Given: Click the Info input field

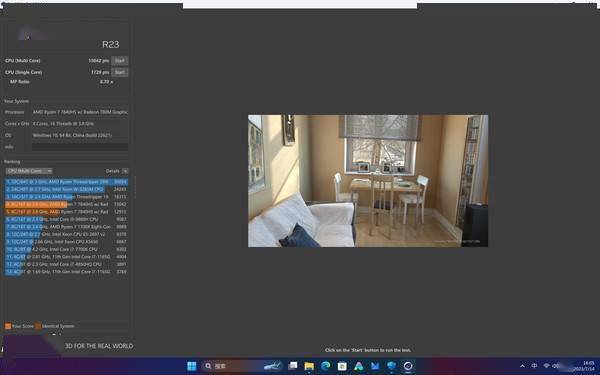Looking at the screenshot, I should [80, 147].
